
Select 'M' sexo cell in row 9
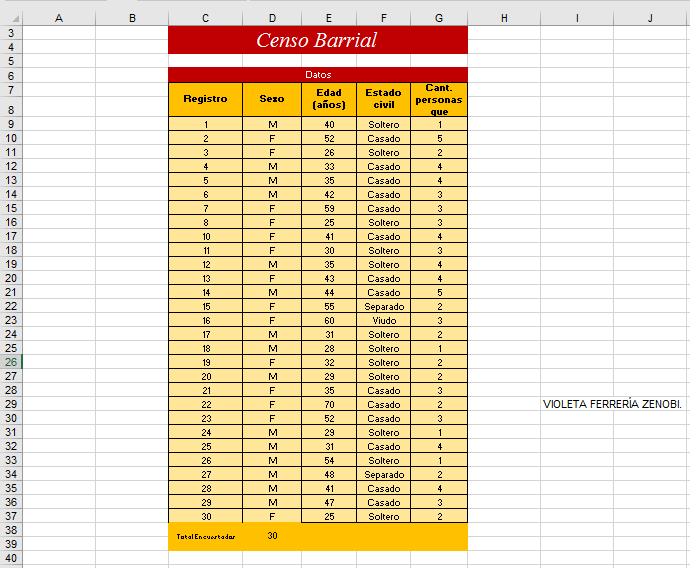pyautogui.click(x=272, y=125)
